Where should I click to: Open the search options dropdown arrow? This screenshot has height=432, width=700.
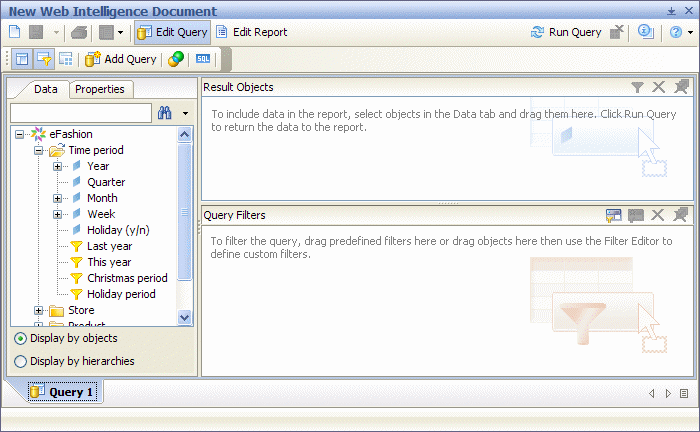pyautogui.click(x=185, y=113)
